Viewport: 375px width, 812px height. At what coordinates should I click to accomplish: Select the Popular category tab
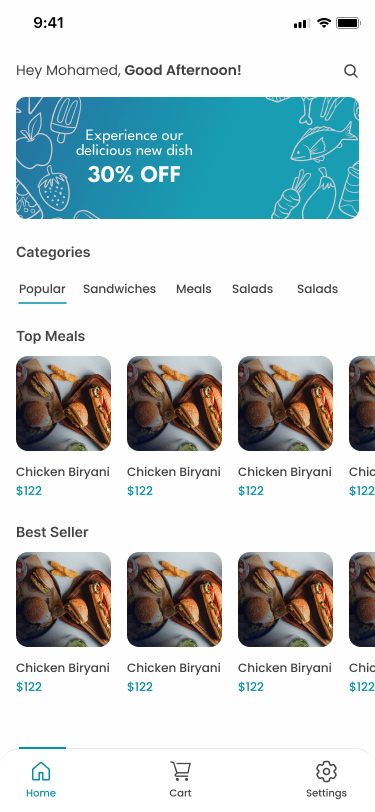(42, 289)
